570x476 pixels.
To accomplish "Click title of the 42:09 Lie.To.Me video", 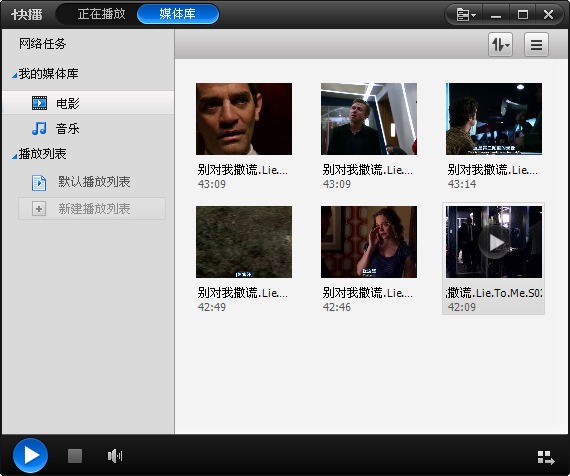I will coord(494,293).
